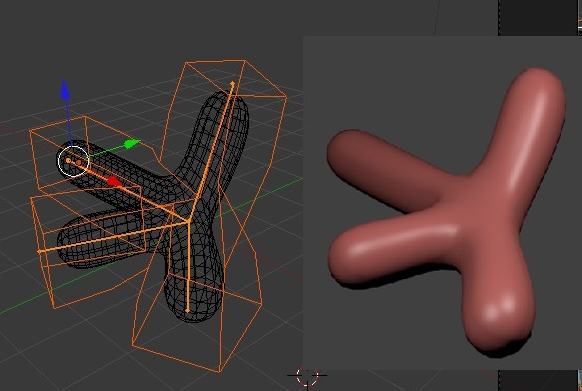Image resolution: width=582 pixels, height=391 pixels.
Task: Click the rendered pink metaball preview image
Action: [442, 203]
